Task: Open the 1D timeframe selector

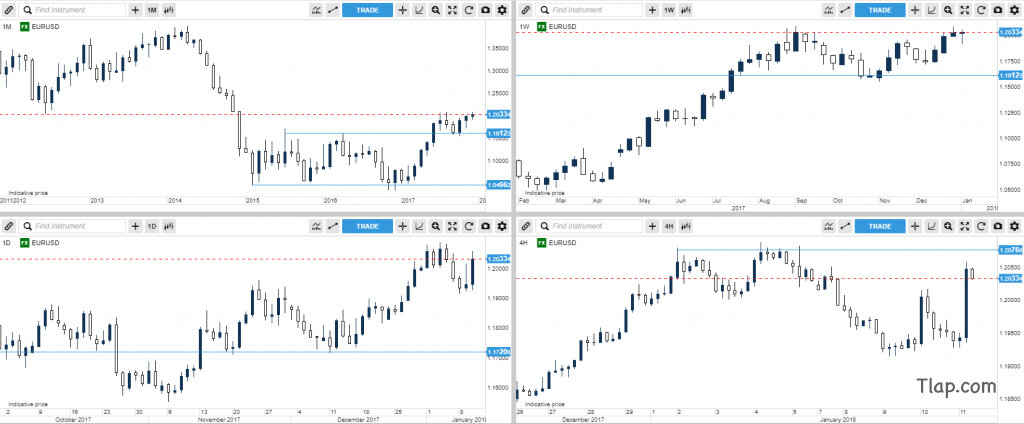Action: tap(152, 226)
